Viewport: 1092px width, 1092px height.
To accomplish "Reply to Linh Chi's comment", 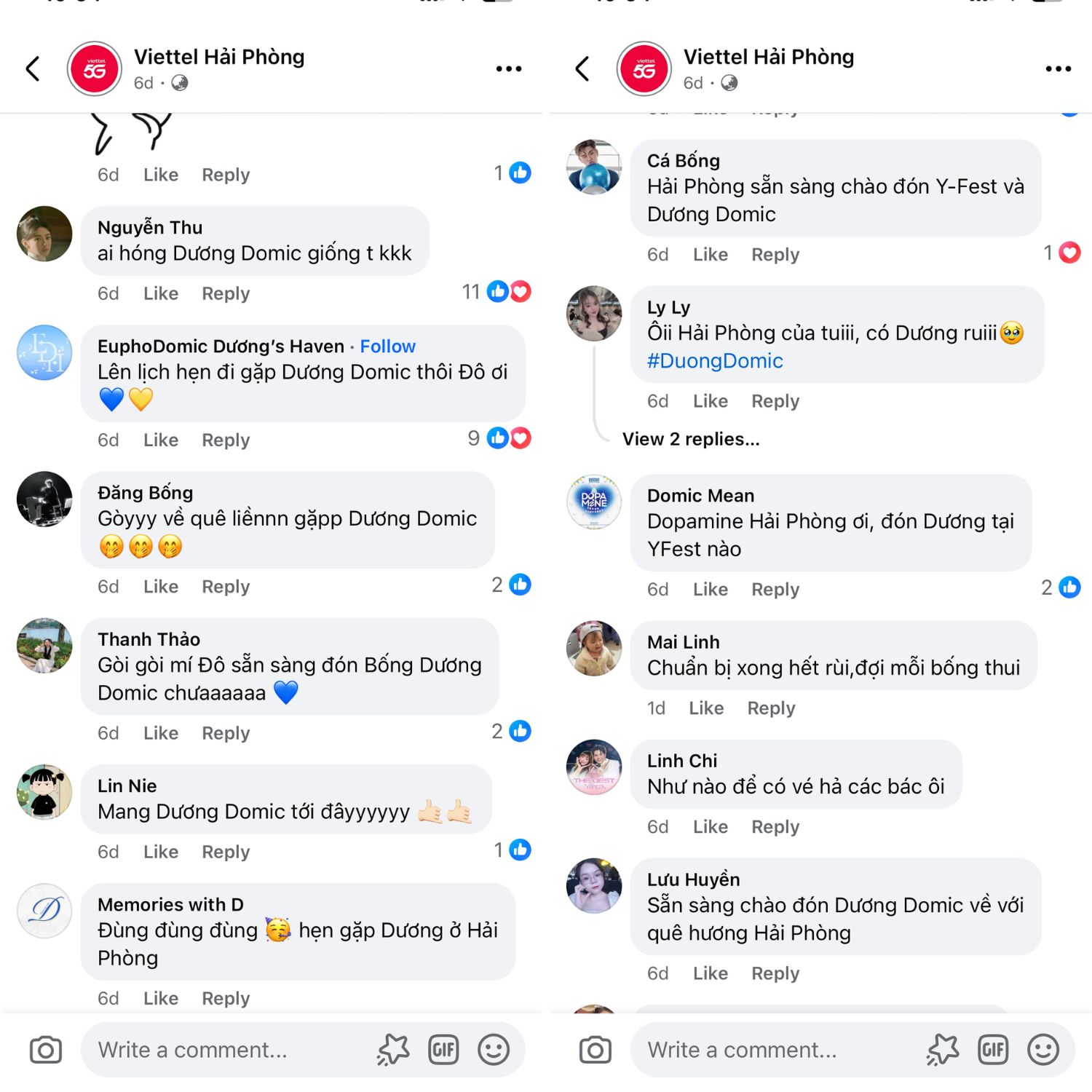I will pos(775,827).
